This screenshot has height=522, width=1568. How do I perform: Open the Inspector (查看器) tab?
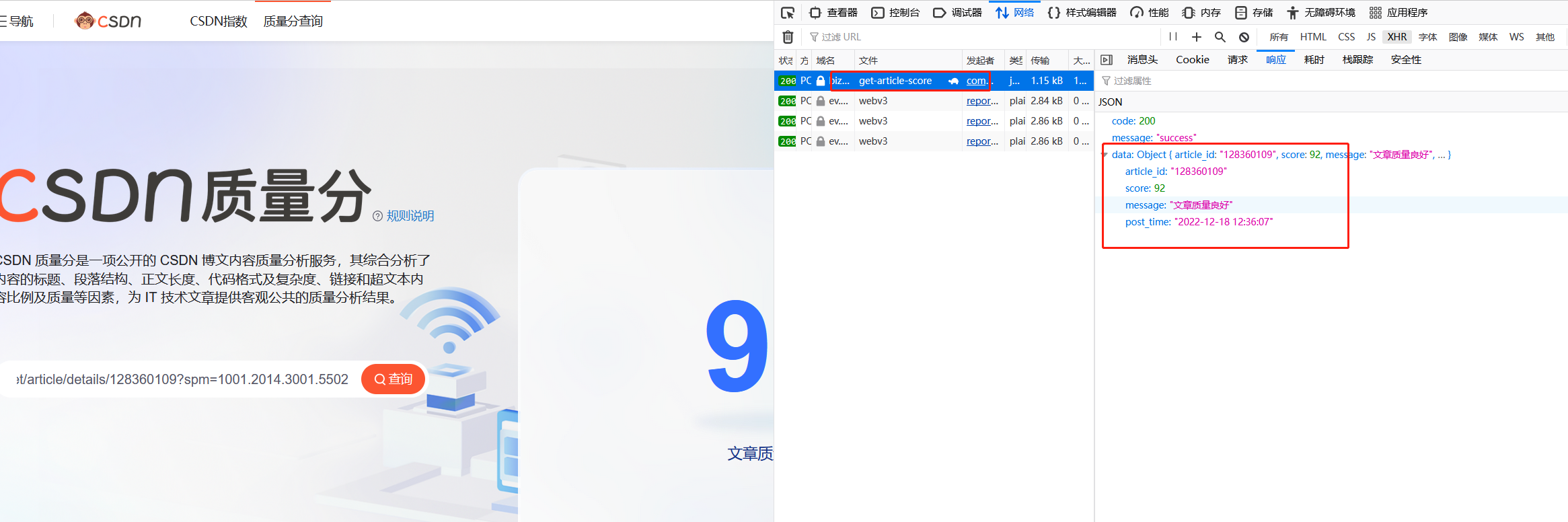[833, 13]
